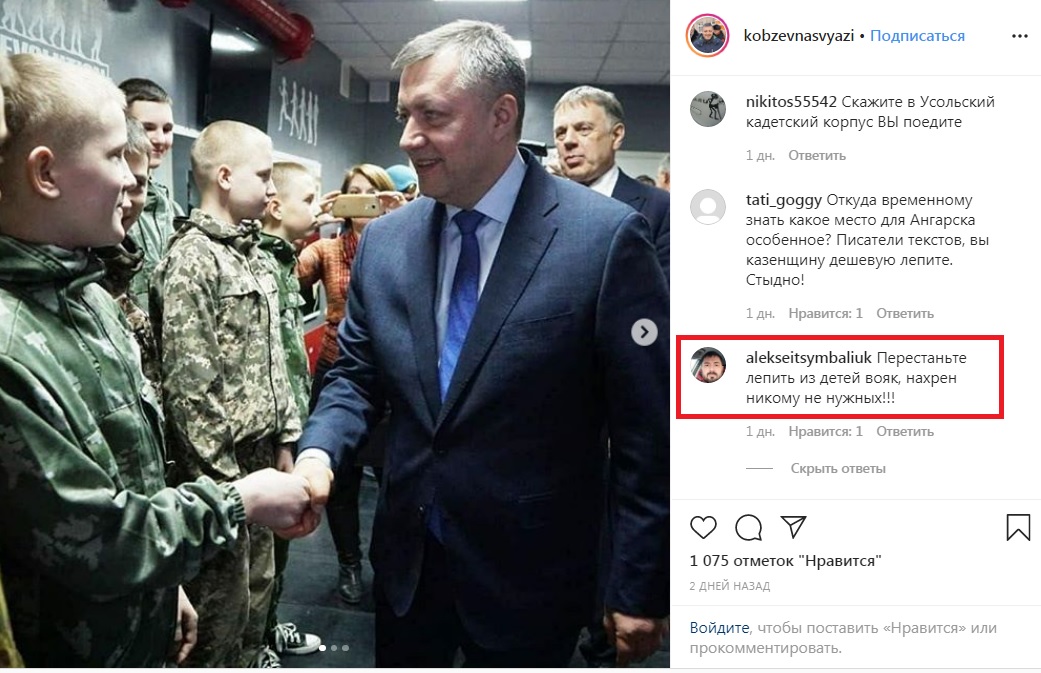1041x673 pixels.
Task: View likes on tati_goggy comment
Action: coord(825,313)
